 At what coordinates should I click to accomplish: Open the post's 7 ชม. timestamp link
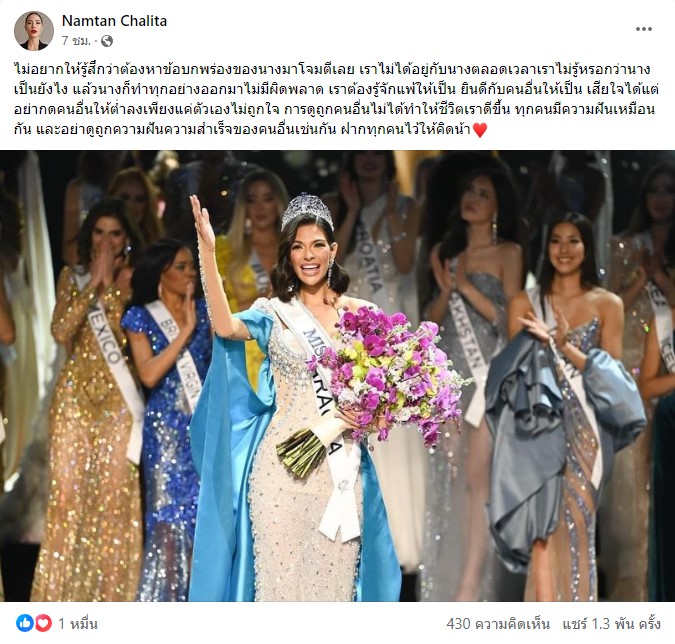coord(76,41)
